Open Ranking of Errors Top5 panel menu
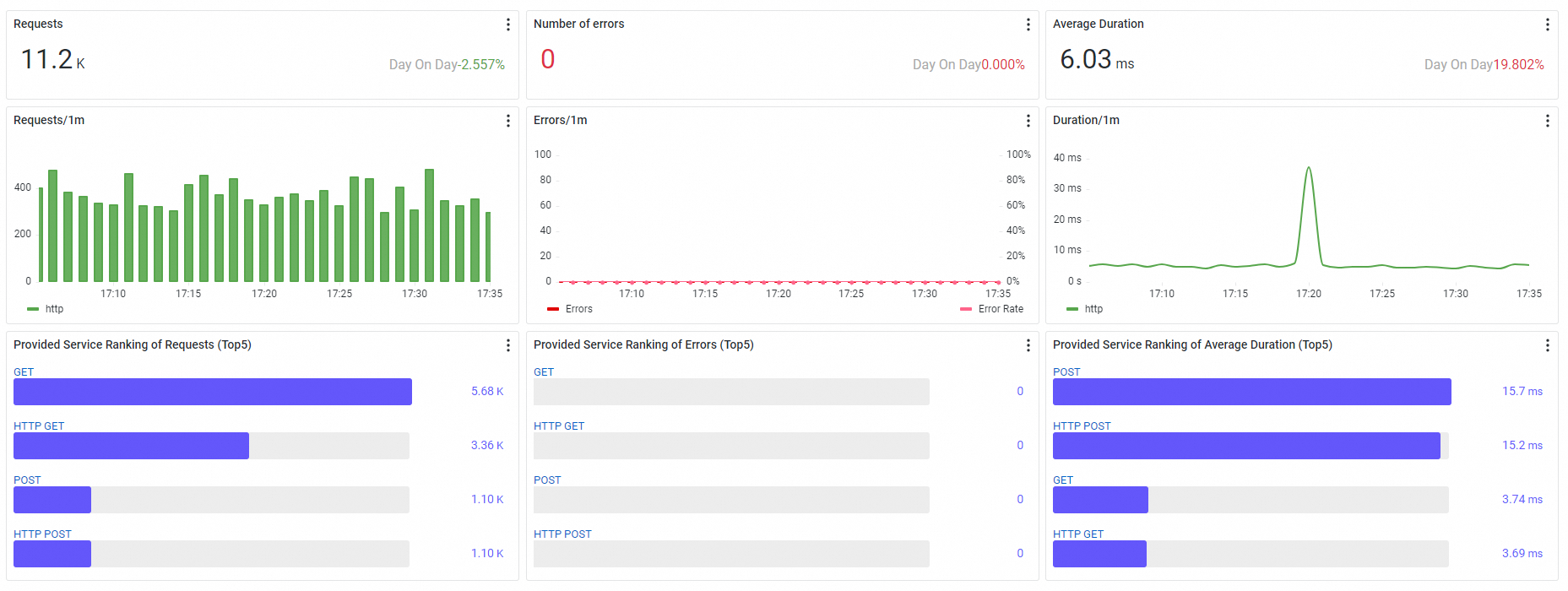Screen dimensions: 1568x591 click(1028, 345)
